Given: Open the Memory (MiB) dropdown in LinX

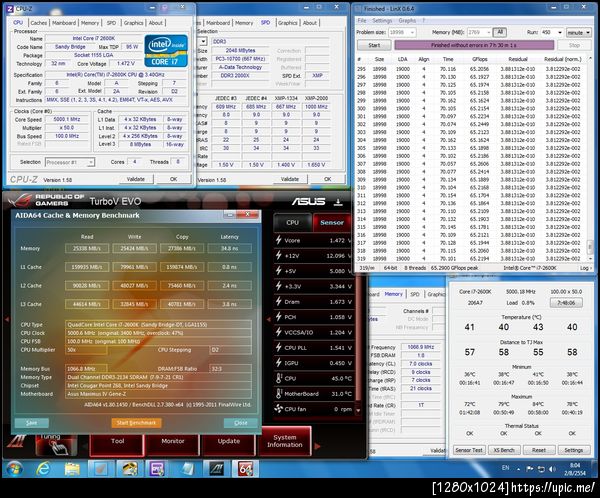Looking at the screenshot, I should coord(489,33).
